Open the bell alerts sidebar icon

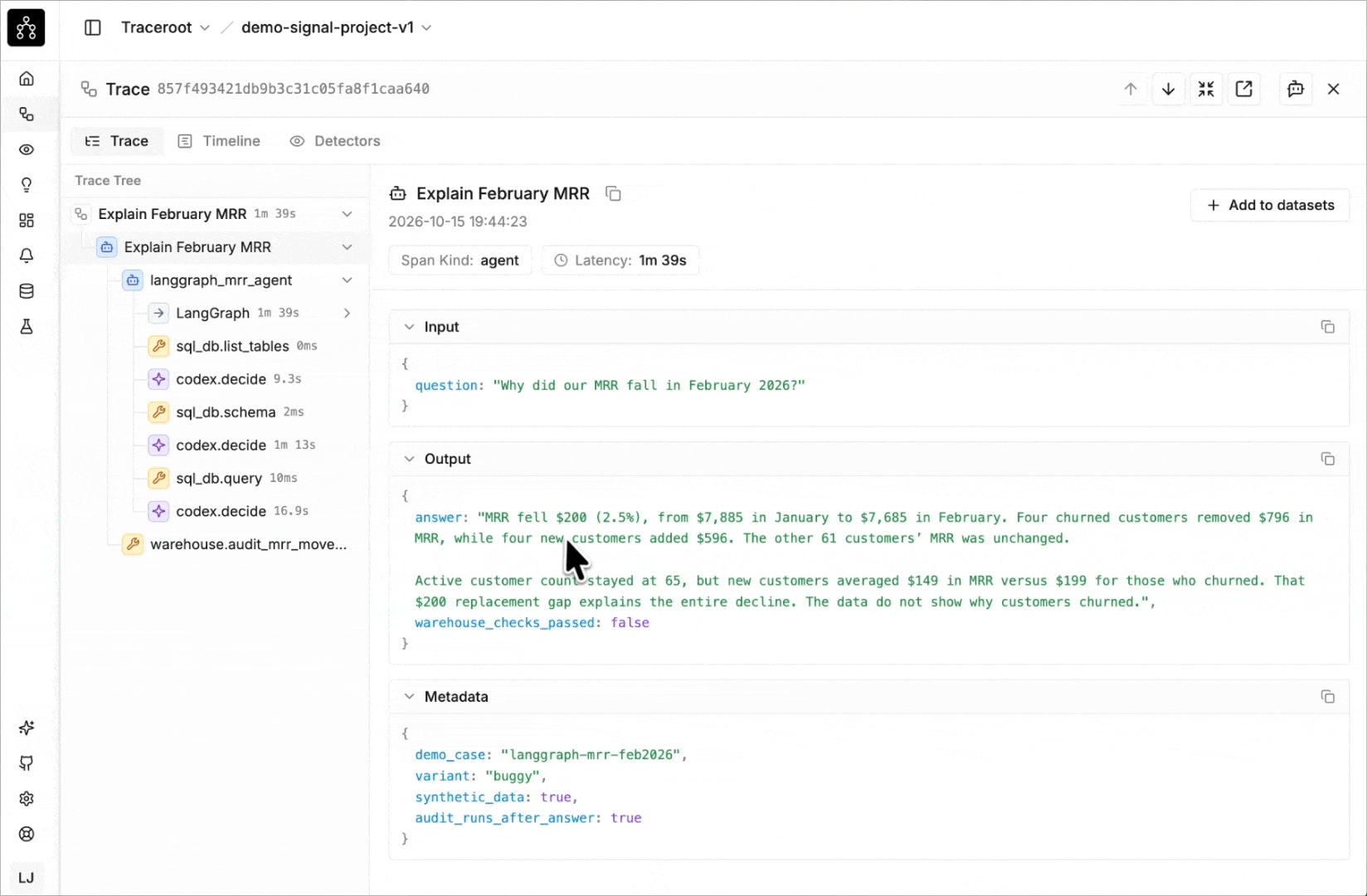pos(27,256)
